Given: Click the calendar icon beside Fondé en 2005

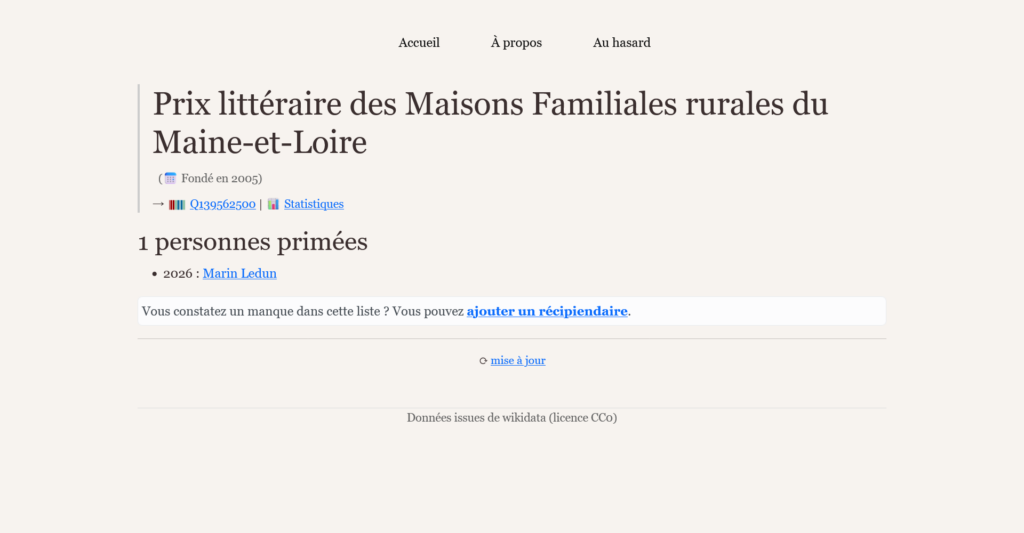Looking at the screenshot, I should (x=170, y=178).
